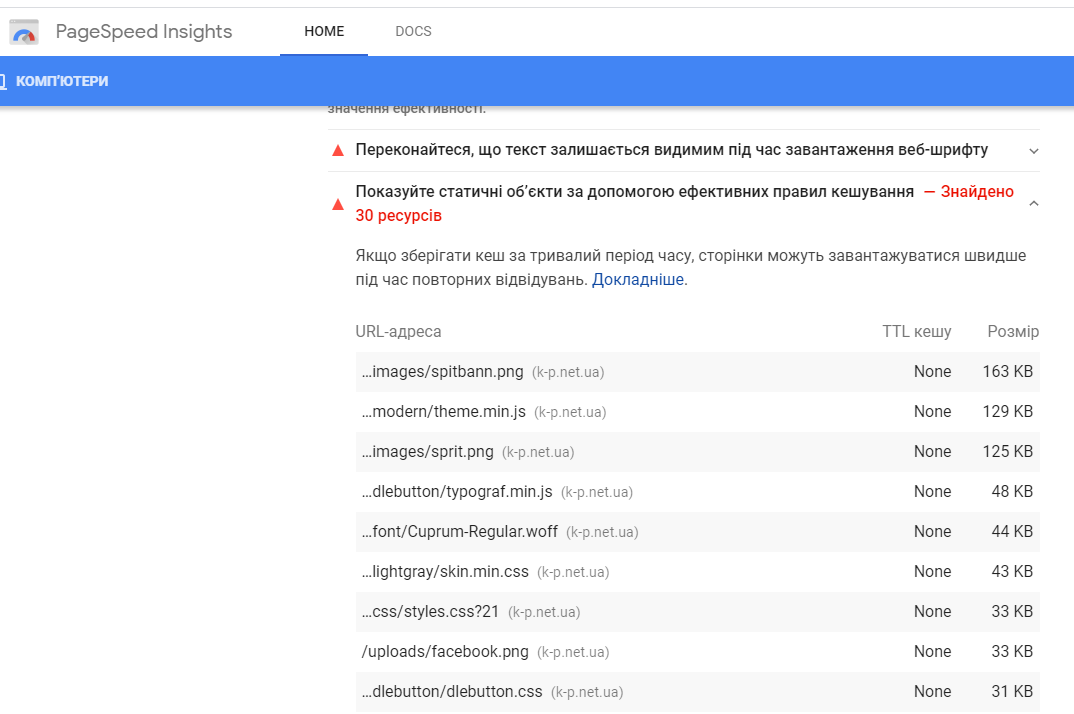Select the lightgray/skin.min.css row
The image size is (1074, 714).
445,572
